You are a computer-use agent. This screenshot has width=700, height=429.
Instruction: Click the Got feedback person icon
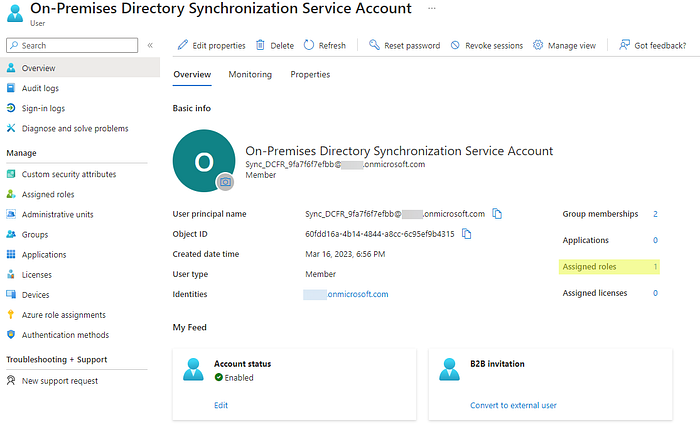[x=624, y=45]
